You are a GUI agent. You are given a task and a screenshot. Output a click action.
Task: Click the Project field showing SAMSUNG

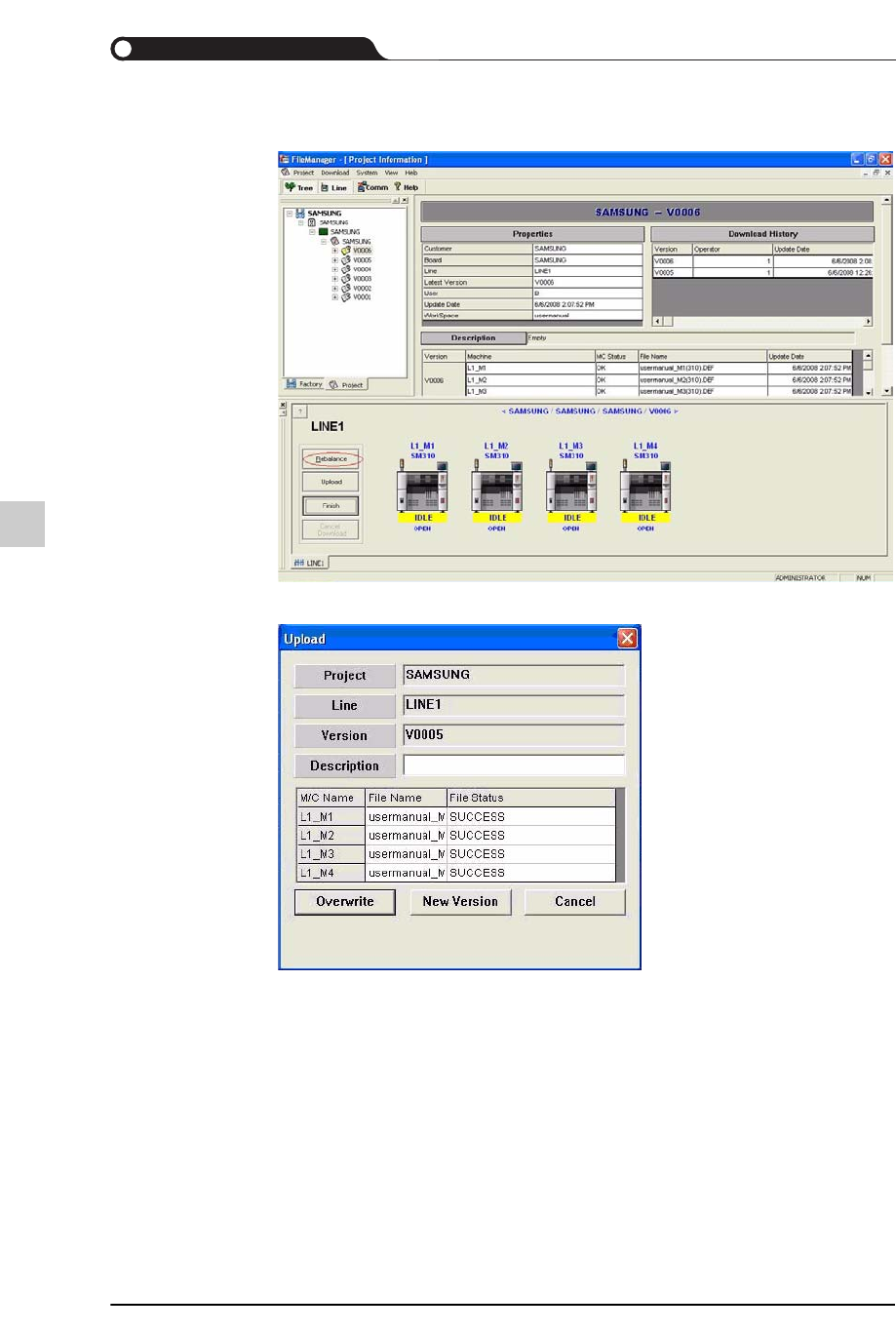514,675
